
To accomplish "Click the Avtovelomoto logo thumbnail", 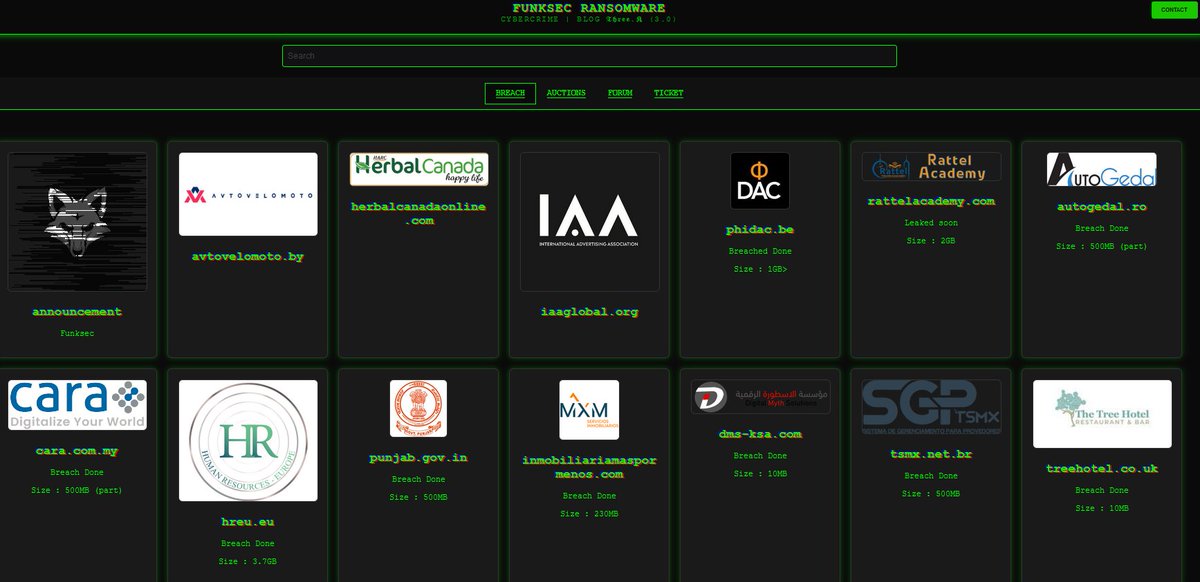I will (x=248, y=194).
